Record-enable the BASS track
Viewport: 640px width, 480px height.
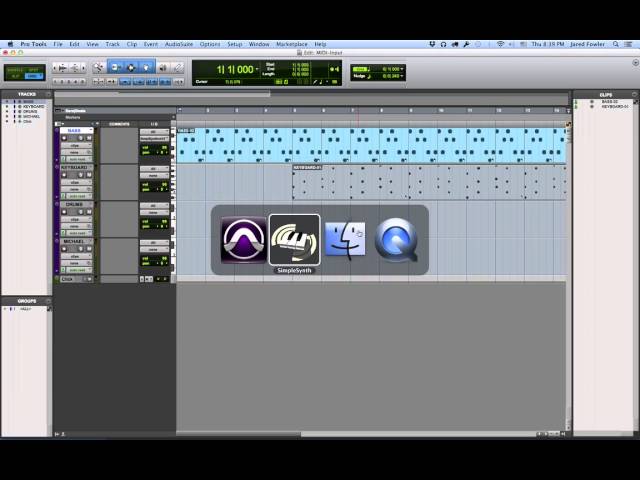tap(64, 138)
